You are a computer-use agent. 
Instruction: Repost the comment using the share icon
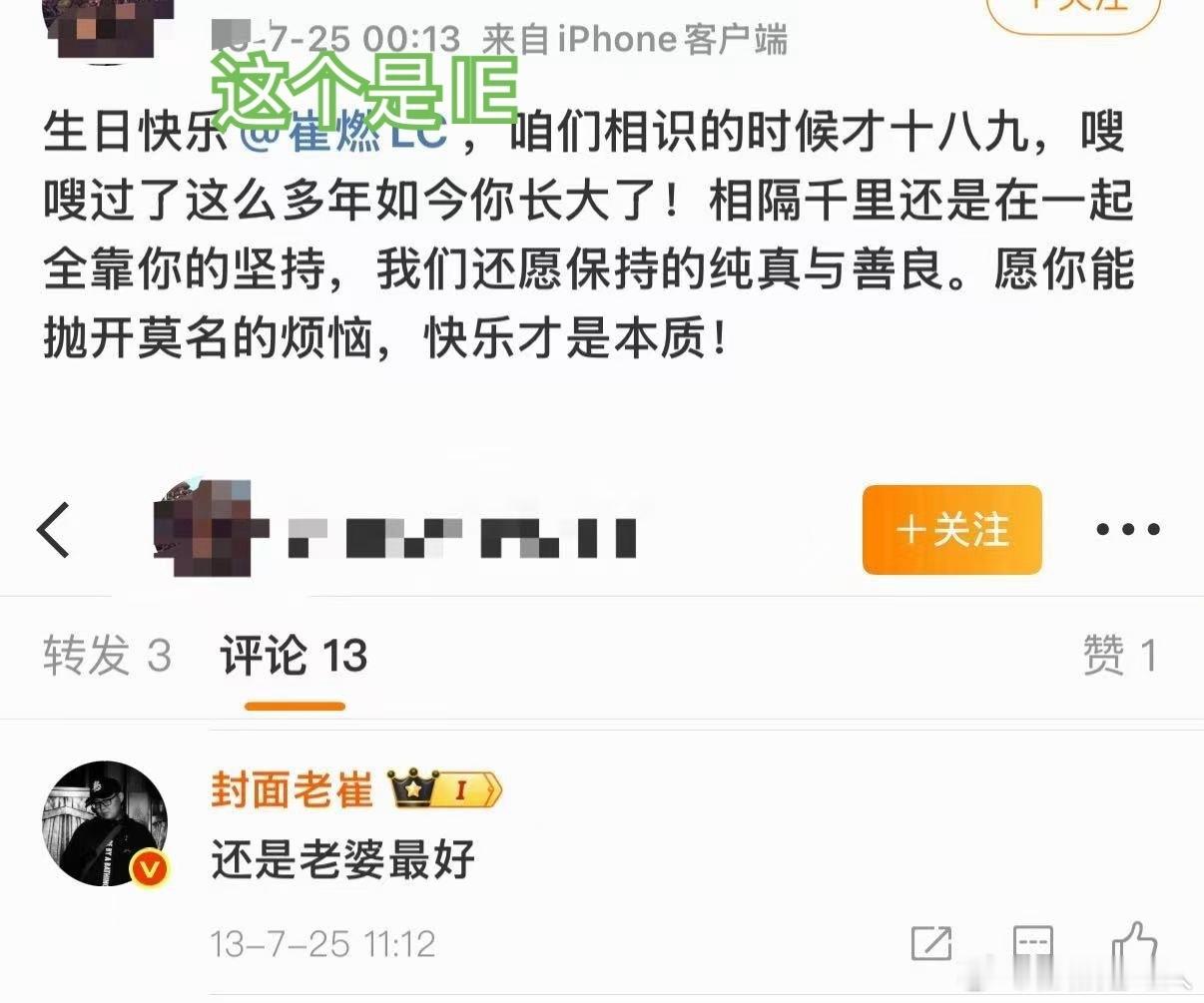931,943
